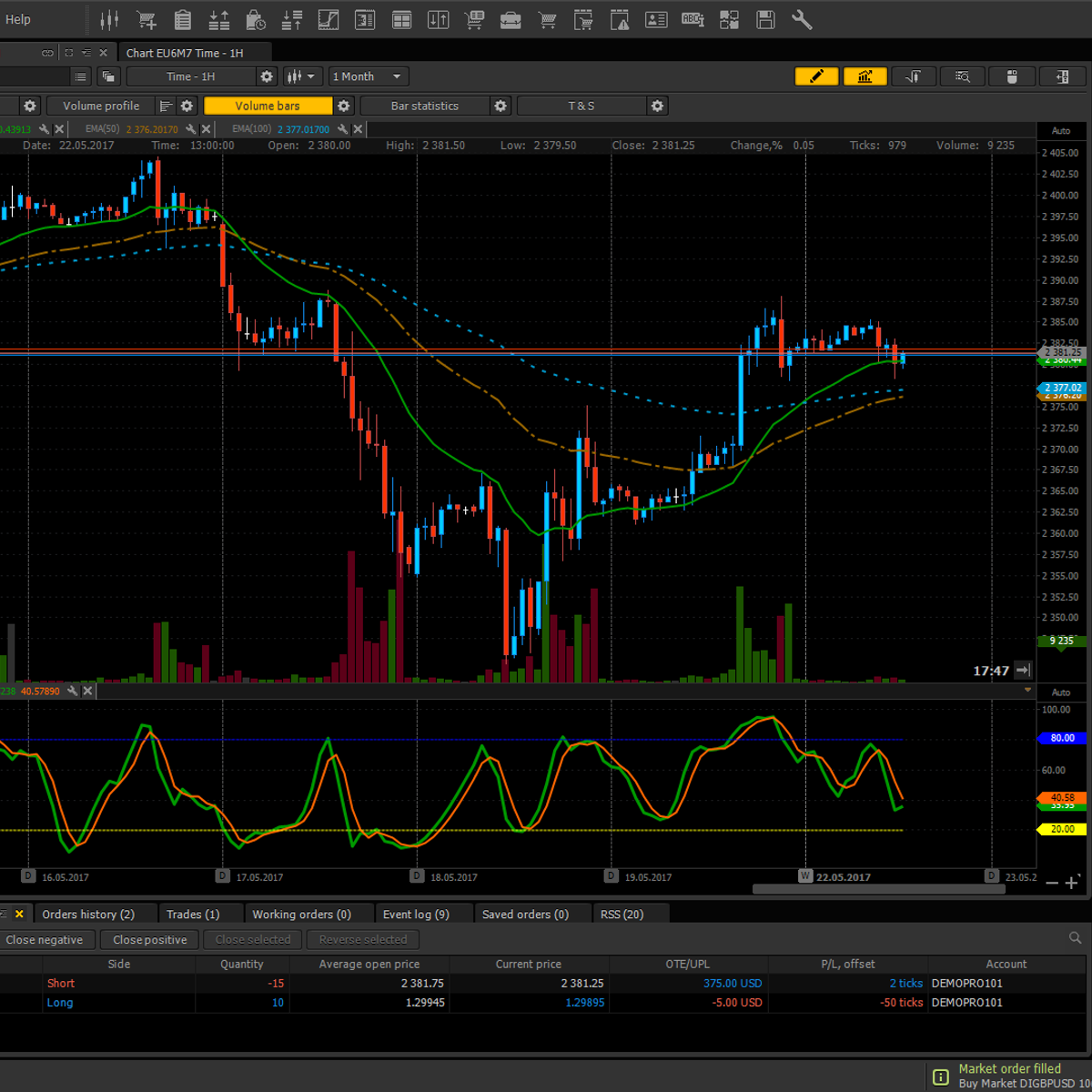1092x1092 pixels.
Task: Toggle the yellow chart indicators button
Action: [x=864, y=76]
